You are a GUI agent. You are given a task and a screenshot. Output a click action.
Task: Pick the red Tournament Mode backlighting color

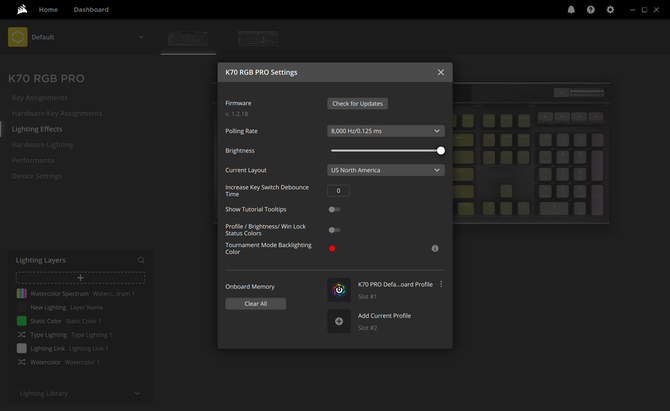point(332,249)
